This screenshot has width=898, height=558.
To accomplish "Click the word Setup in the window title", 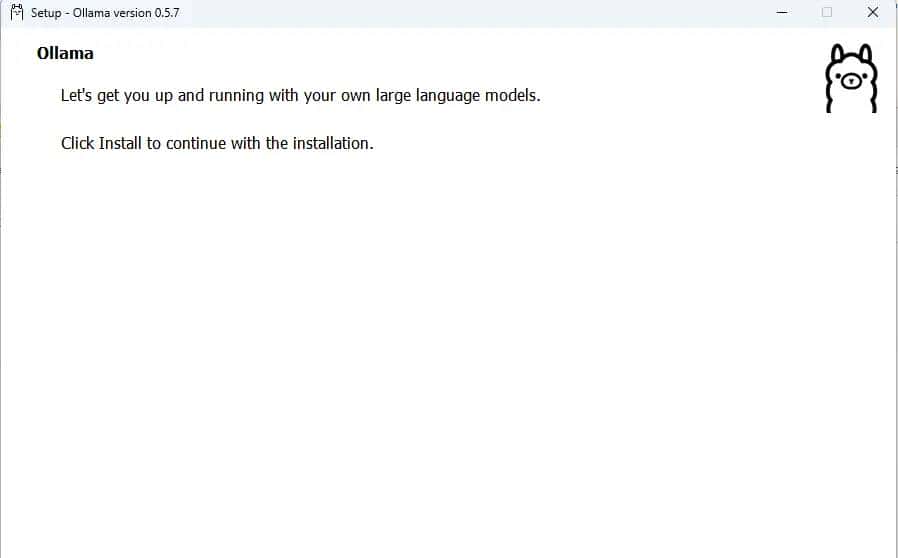I will (x=46, y=13).
